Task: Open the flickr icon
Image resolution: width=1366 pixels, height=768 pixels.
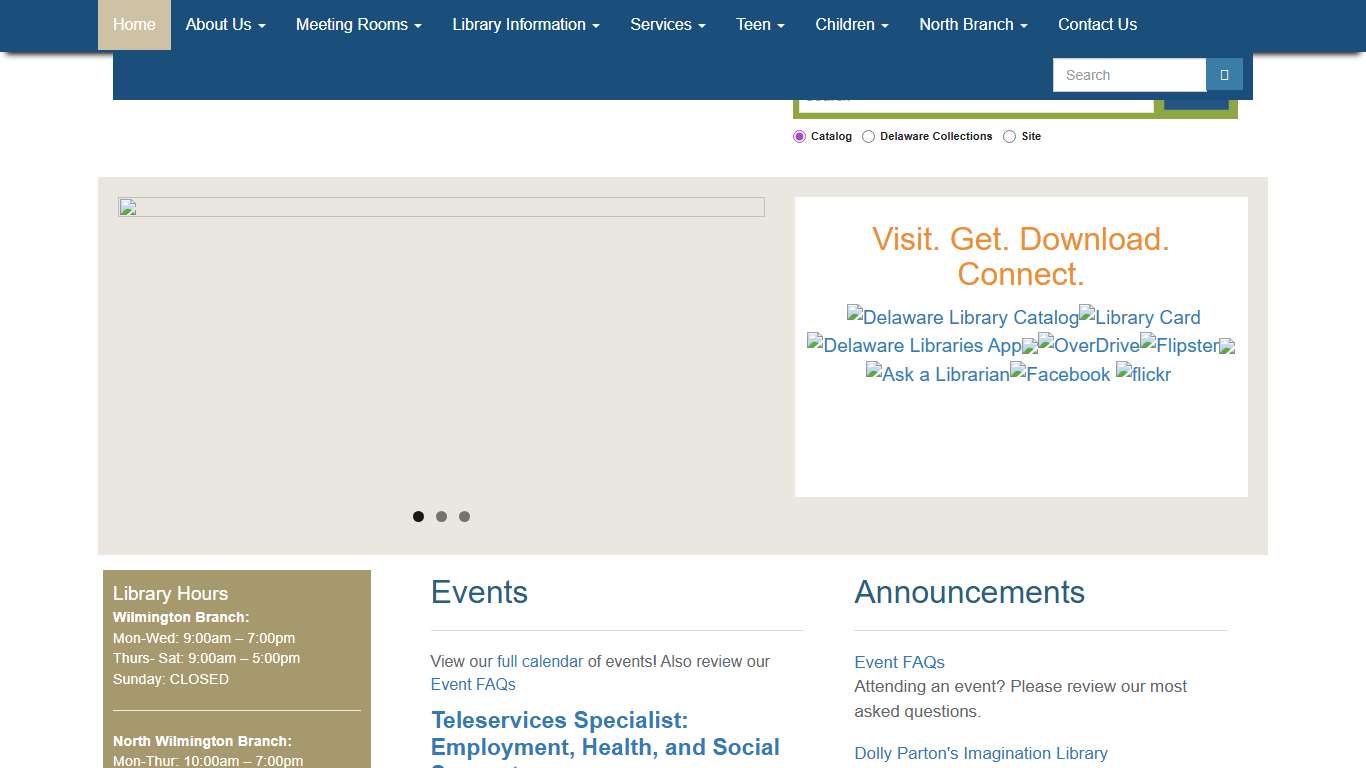Action: click(x=1142, y=374)
